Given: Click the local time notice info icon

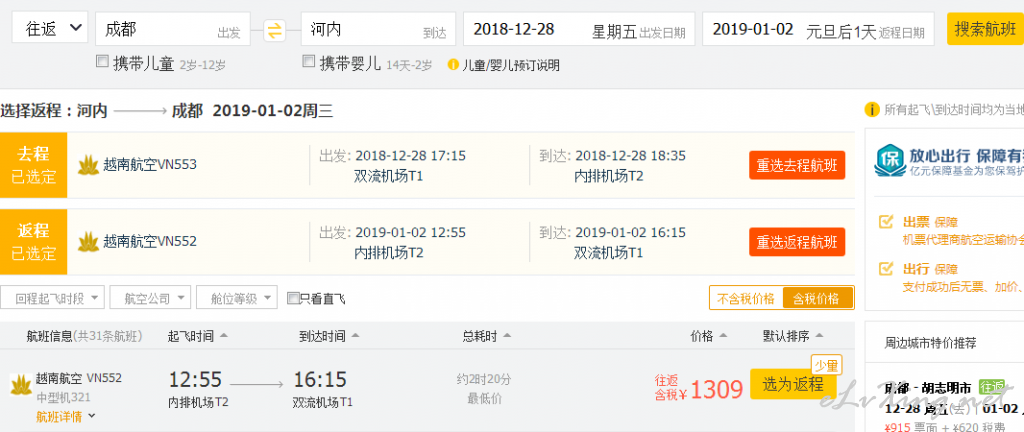Looking at the screenshot, I should click(871, 110).
